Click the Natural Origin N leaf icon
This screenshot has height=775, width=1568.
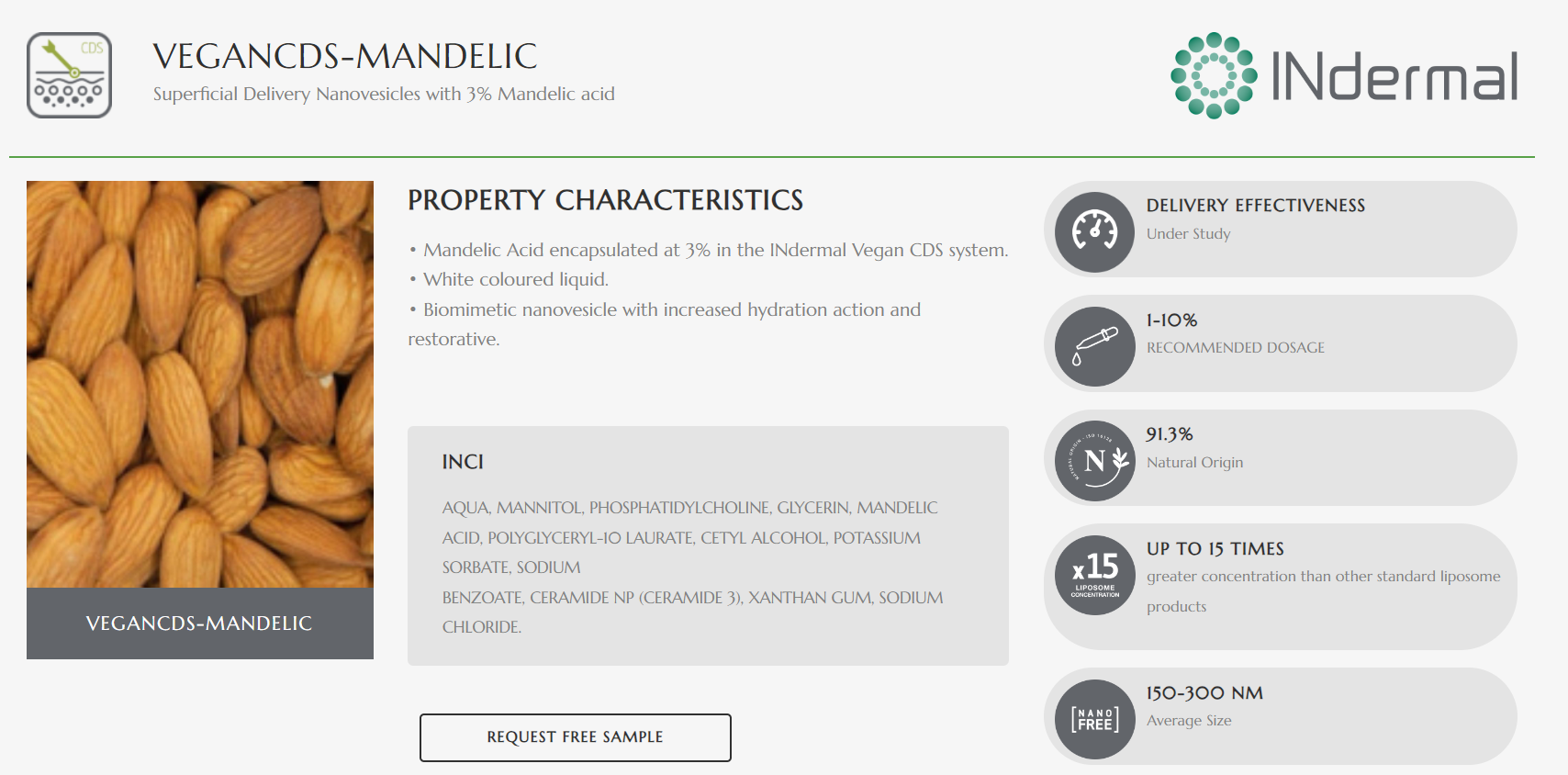(1094, 461)
